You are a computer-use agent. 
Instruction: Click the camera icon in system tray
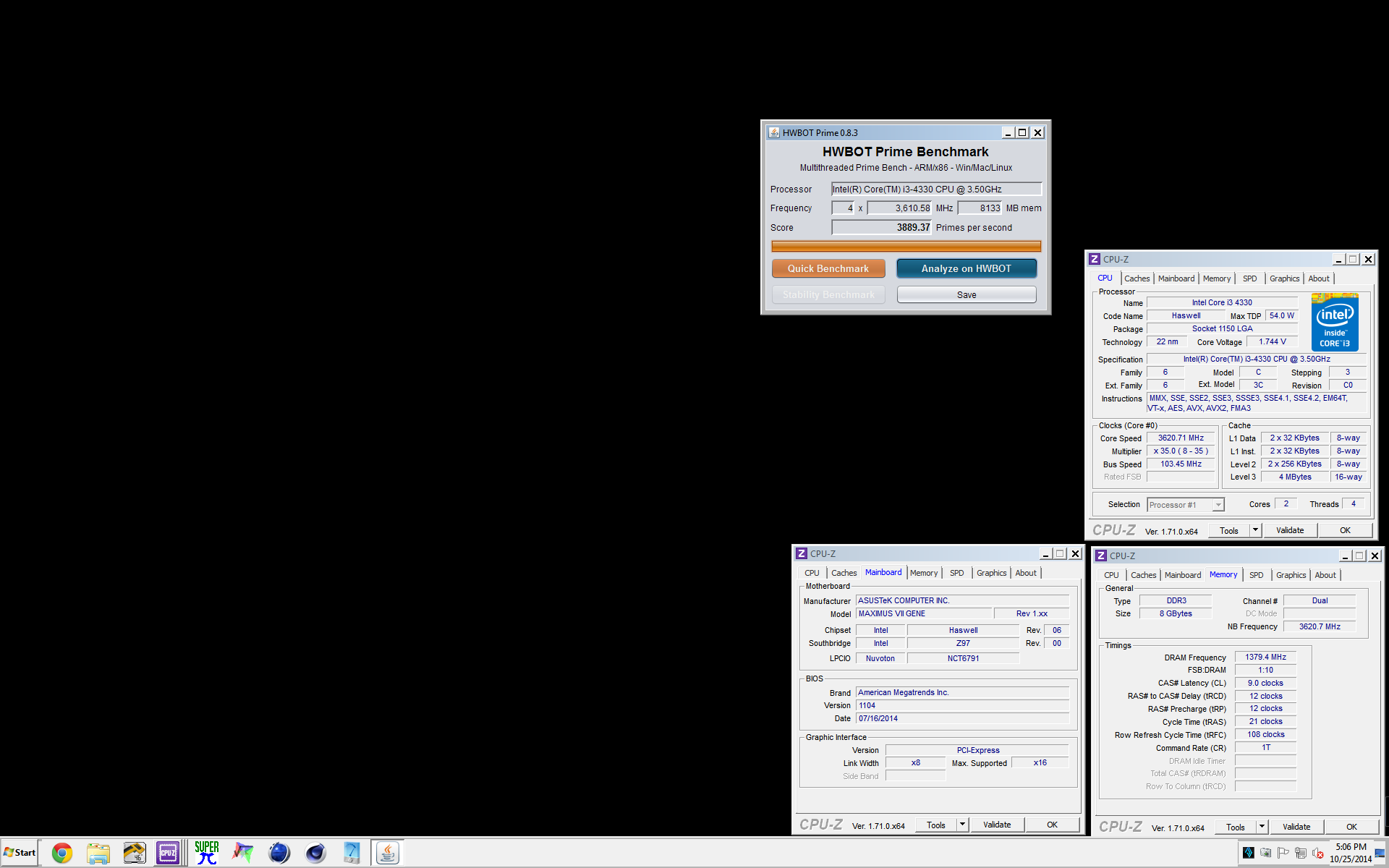(1265, 853)
